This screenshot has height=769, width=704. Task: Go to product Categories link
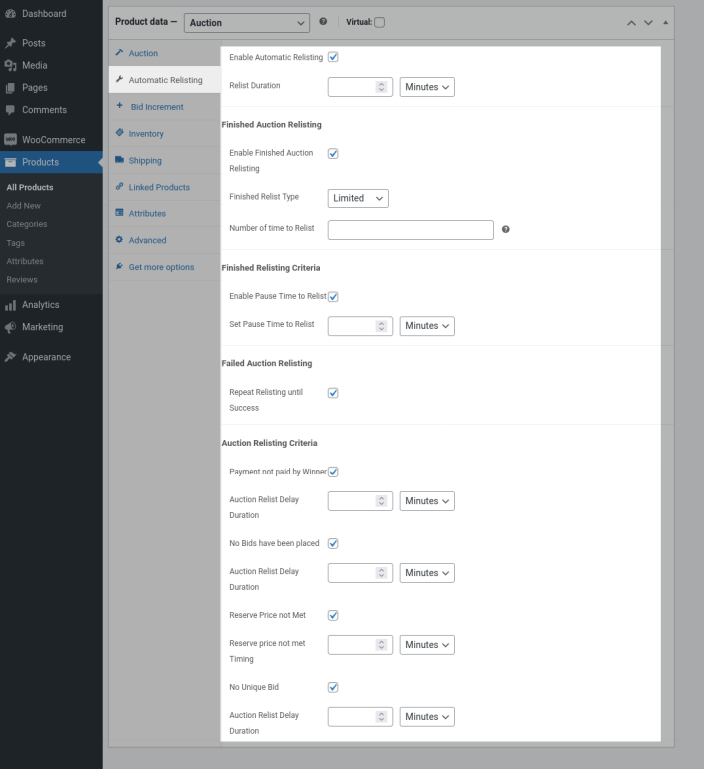[27, 224]
